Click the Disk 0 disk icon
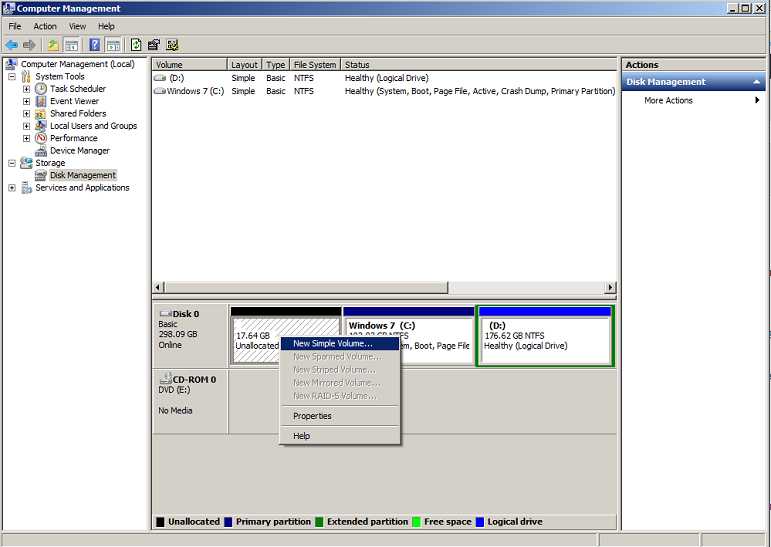This screenshot has height=547, width=771. point(166,313)
